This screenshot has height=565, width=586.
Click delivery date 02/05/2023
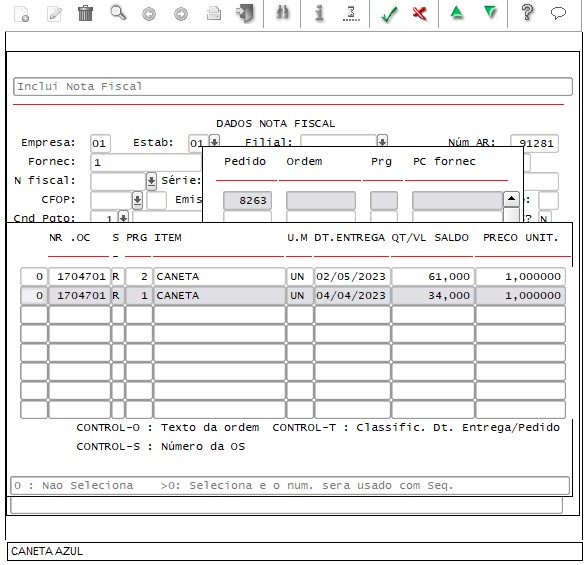[x=352, y=277]
